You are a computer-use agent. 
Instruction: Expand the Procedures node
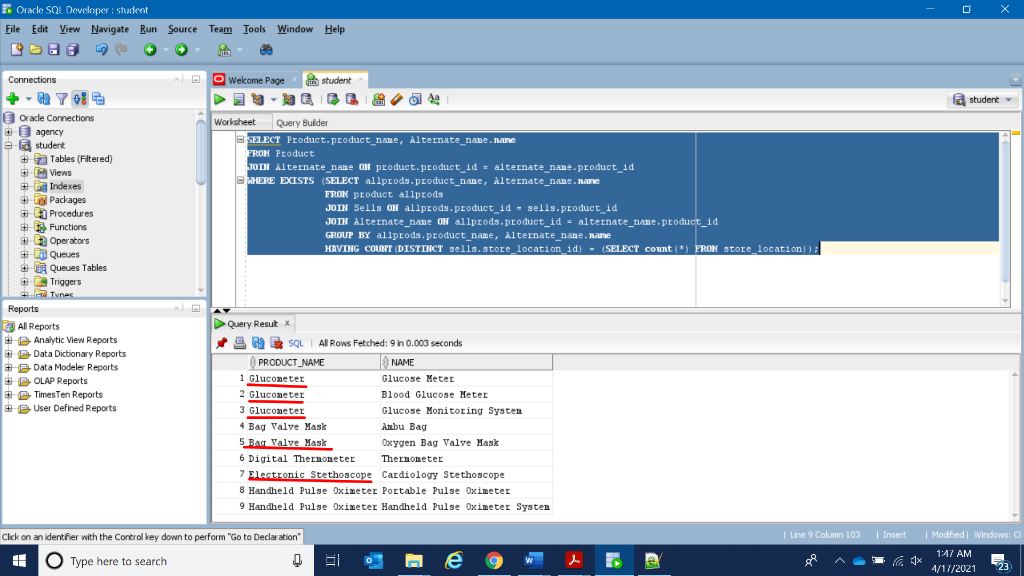pyautogui.click(x=24, y=214)
